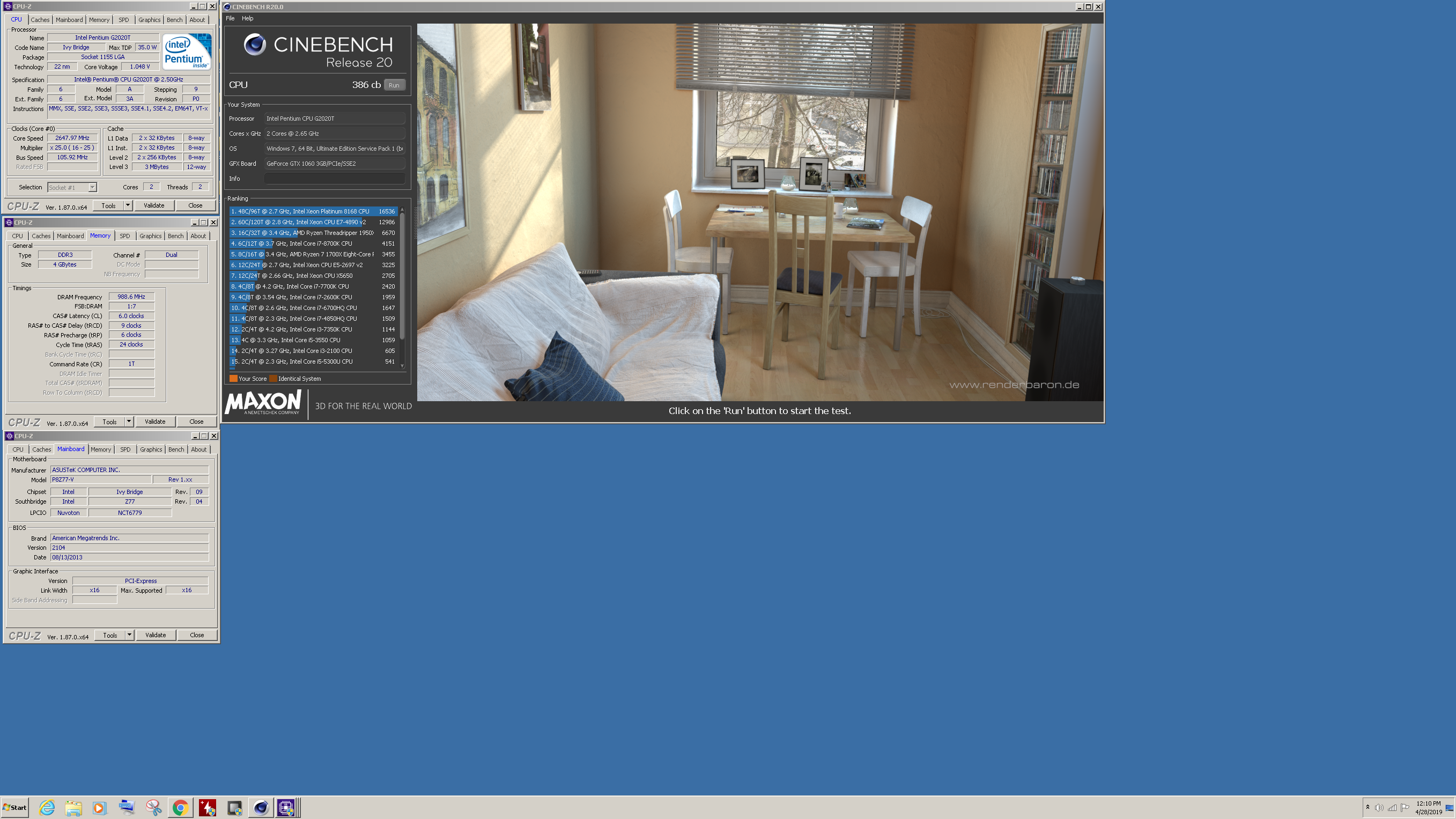Select CPU tab in Memory CPU-Z window
This screenshot has width=1456, height=819.
(x=18, y=235)
